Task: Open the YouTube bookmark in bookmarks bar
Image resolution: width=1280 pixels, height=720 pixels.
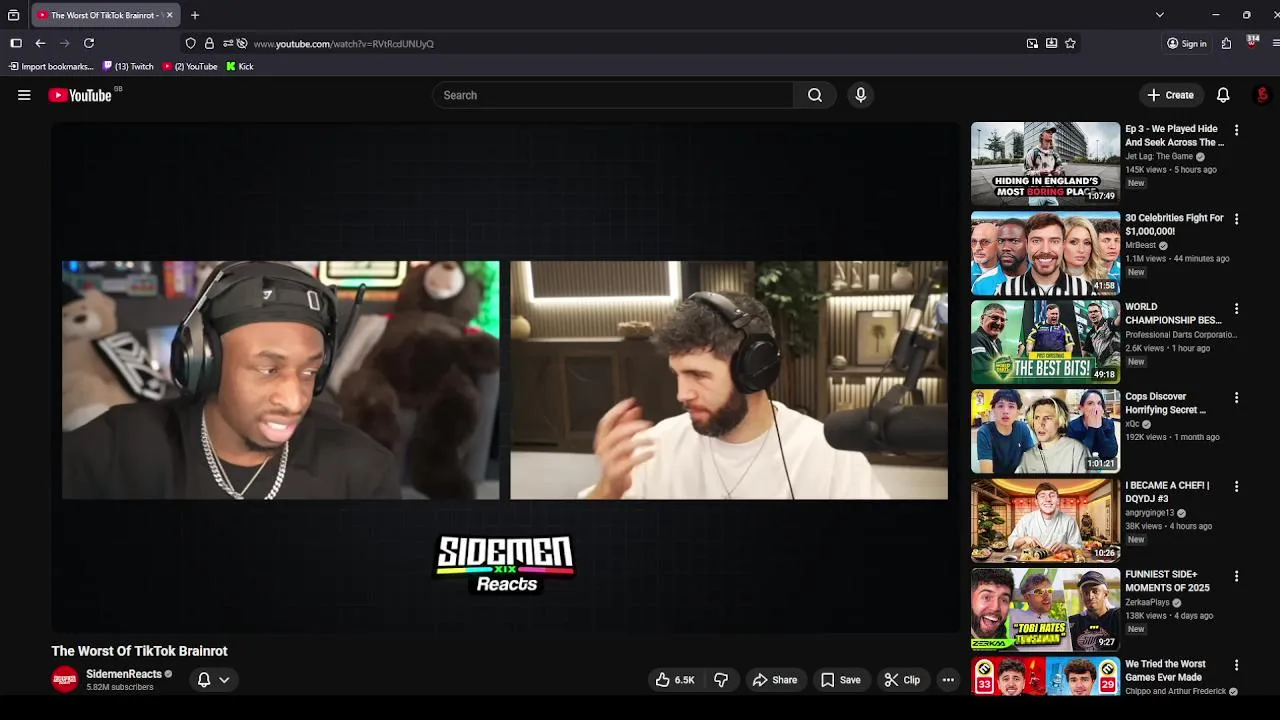Action: pos(190,66)
